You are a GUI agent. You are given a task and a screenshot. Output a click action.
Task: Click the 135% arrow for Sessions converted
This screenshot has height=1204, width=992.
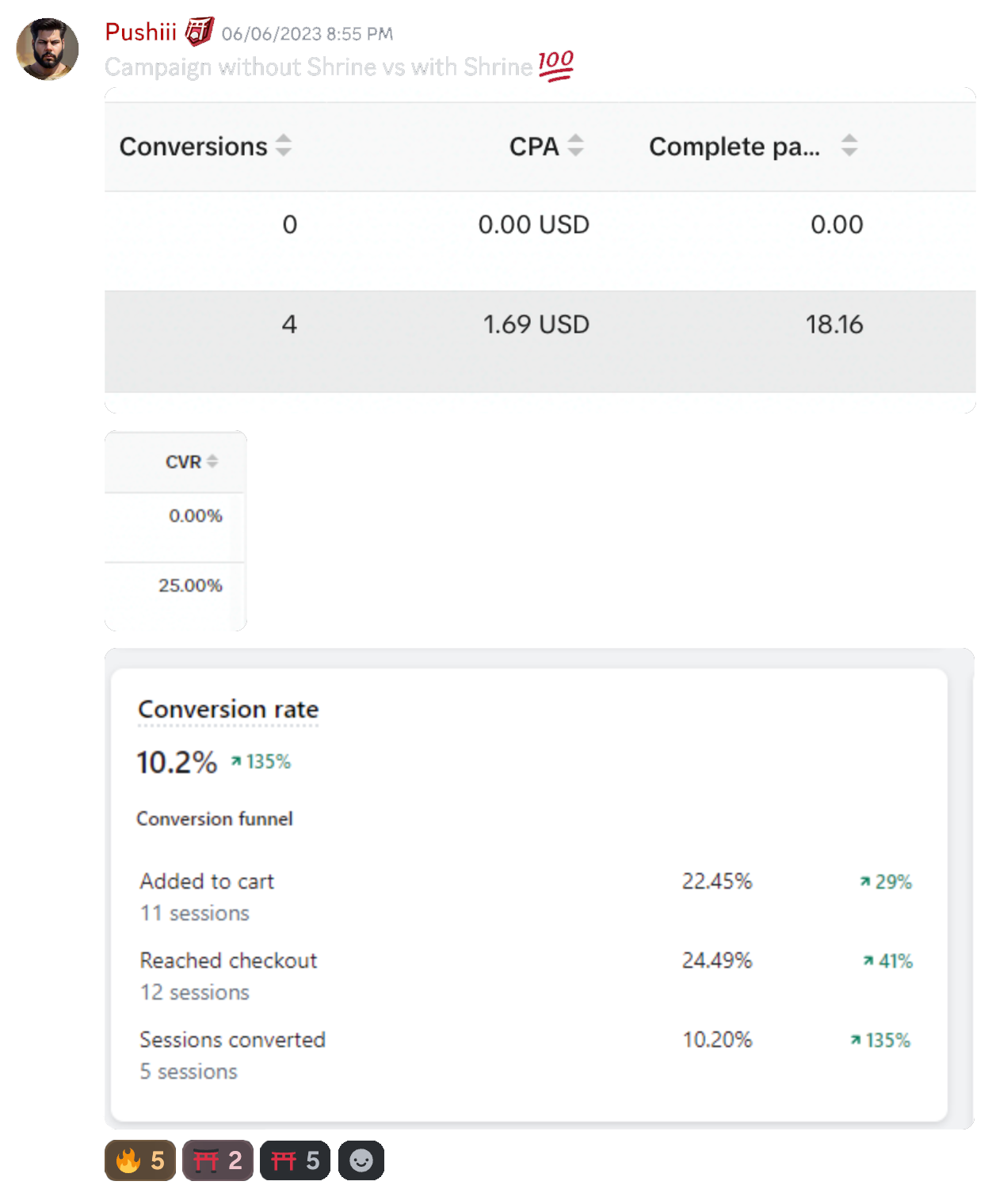click(x=856, y=1041)
